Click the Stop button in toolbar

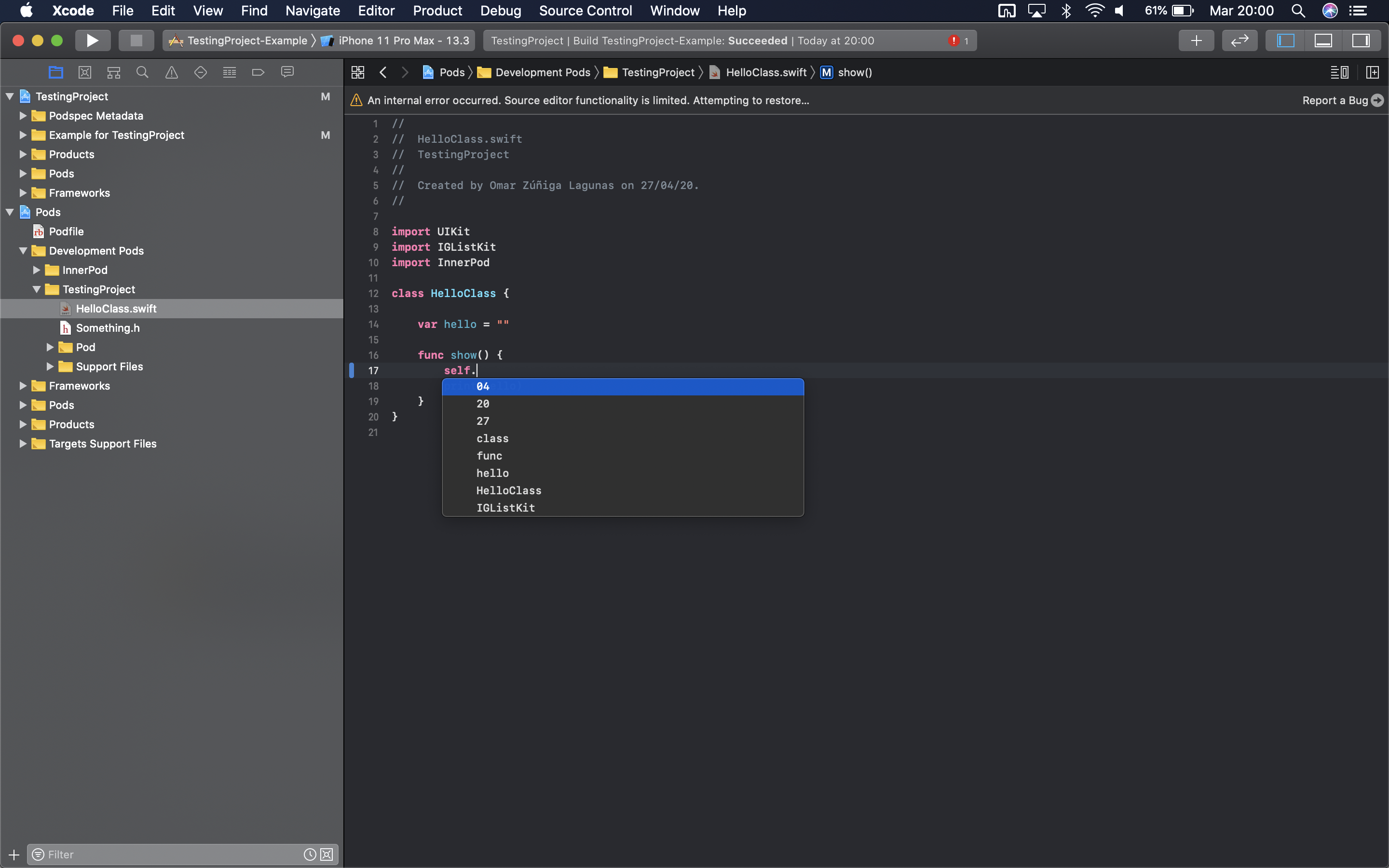click(136, 41)
